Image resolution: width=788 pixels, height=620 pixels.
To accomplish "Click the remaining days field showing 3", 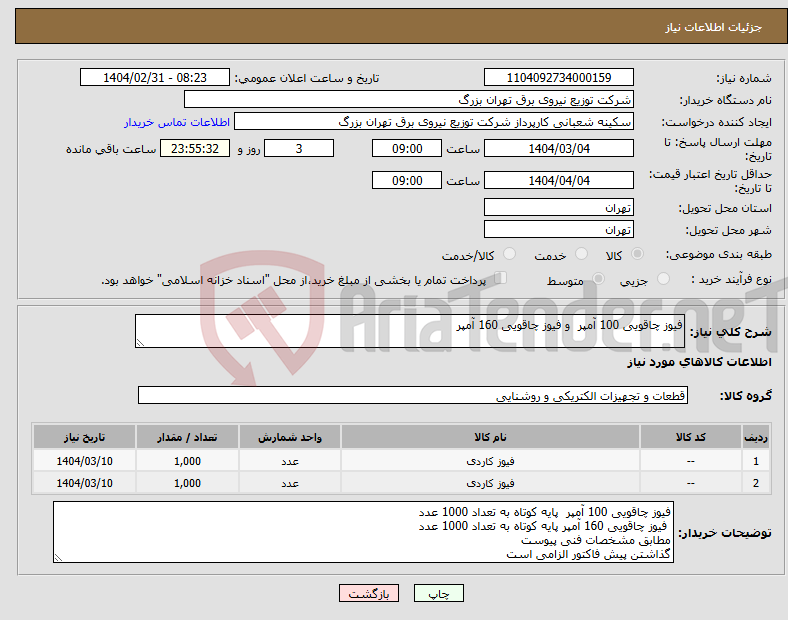I will click(299, 148).
